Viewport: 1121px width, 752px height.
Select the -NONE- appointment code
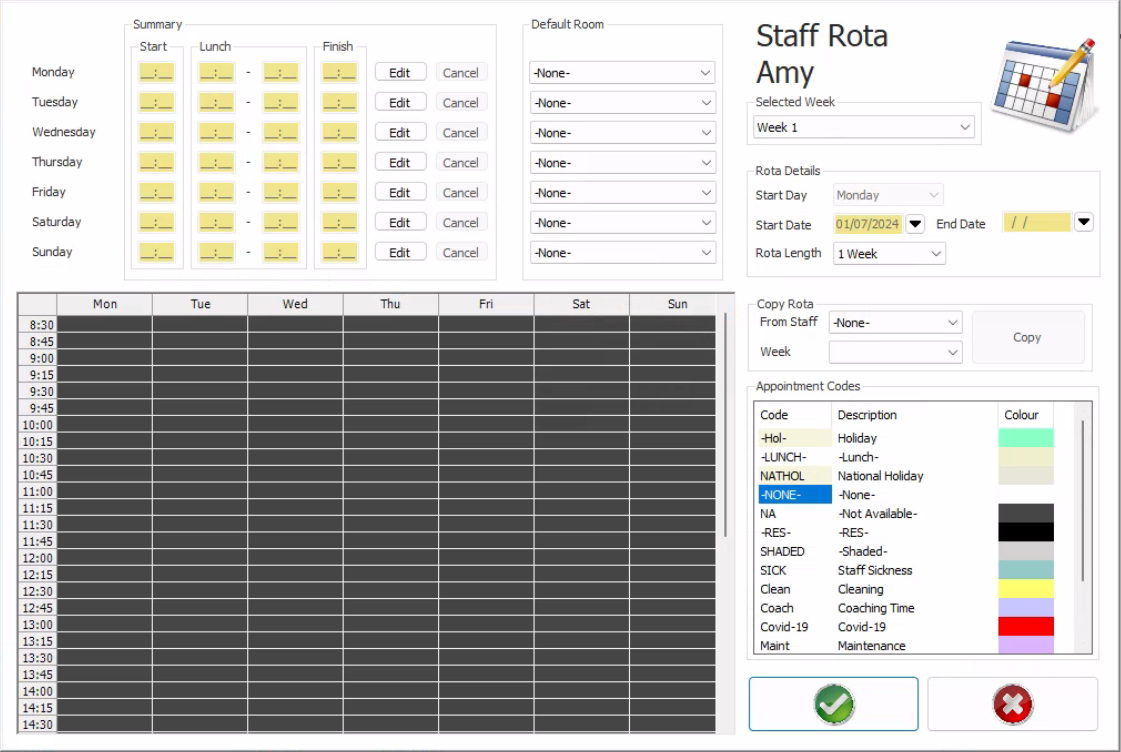794,495
